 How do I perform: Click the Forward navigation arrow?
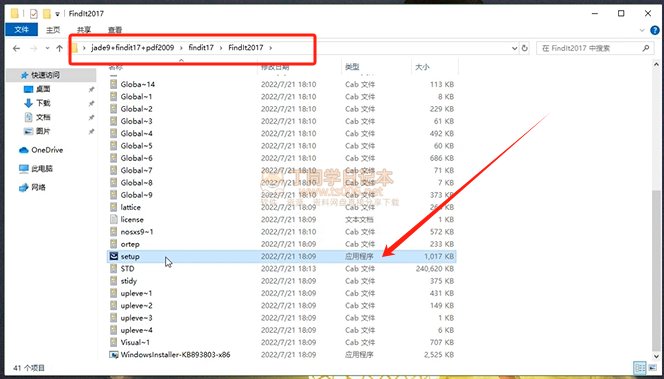33,48
